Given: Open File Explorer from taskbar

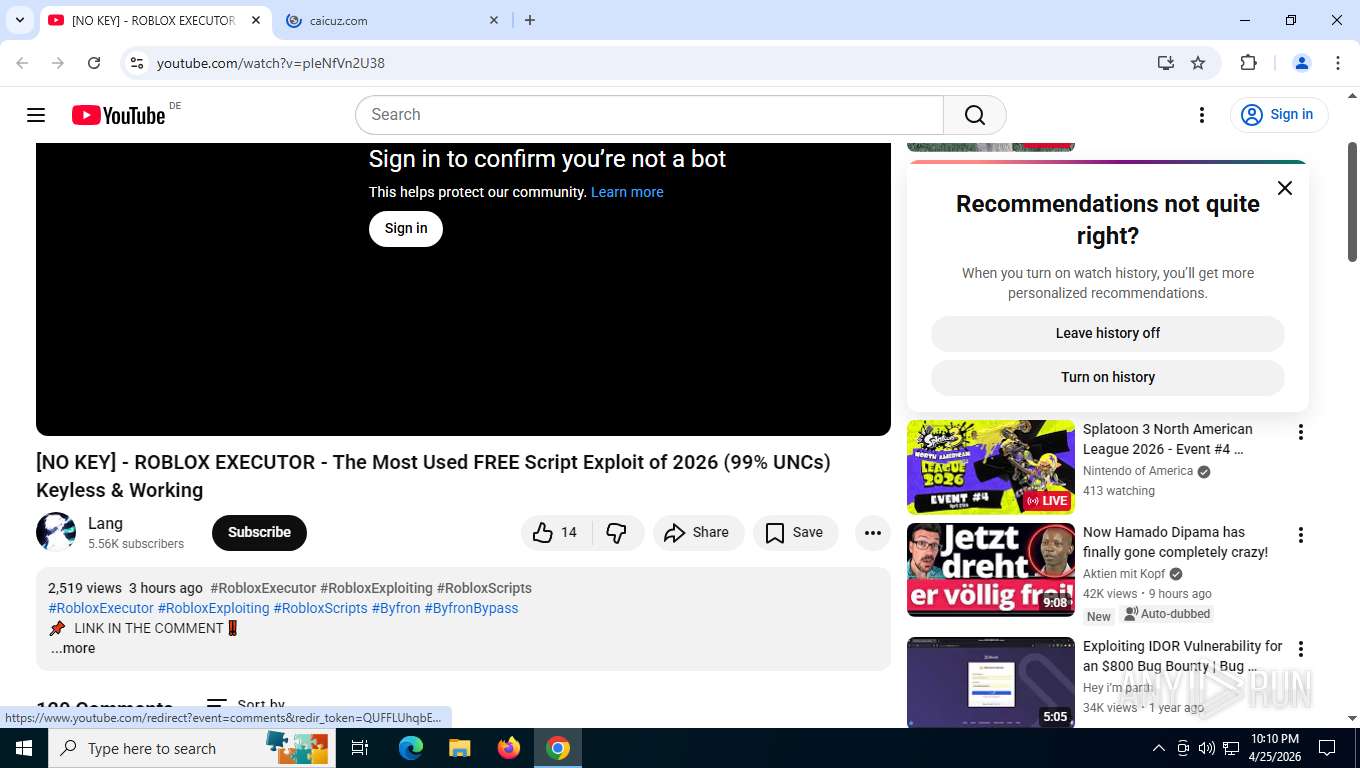Looking at the screenshot, I should 459,748.
